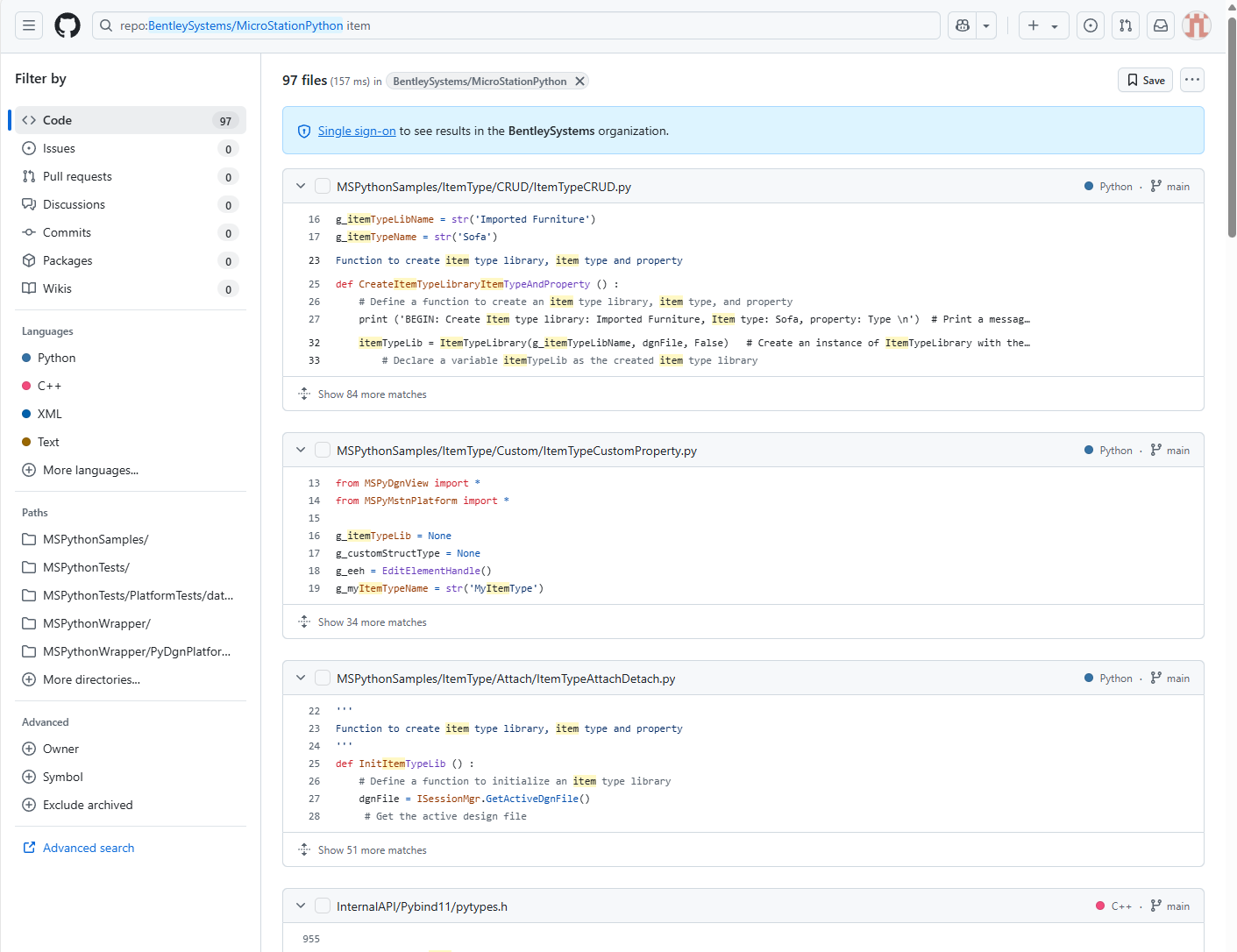Open More directories option
Image resolution: width=1237 pixels, height=952 pixels.
click(x=131, y=679)
